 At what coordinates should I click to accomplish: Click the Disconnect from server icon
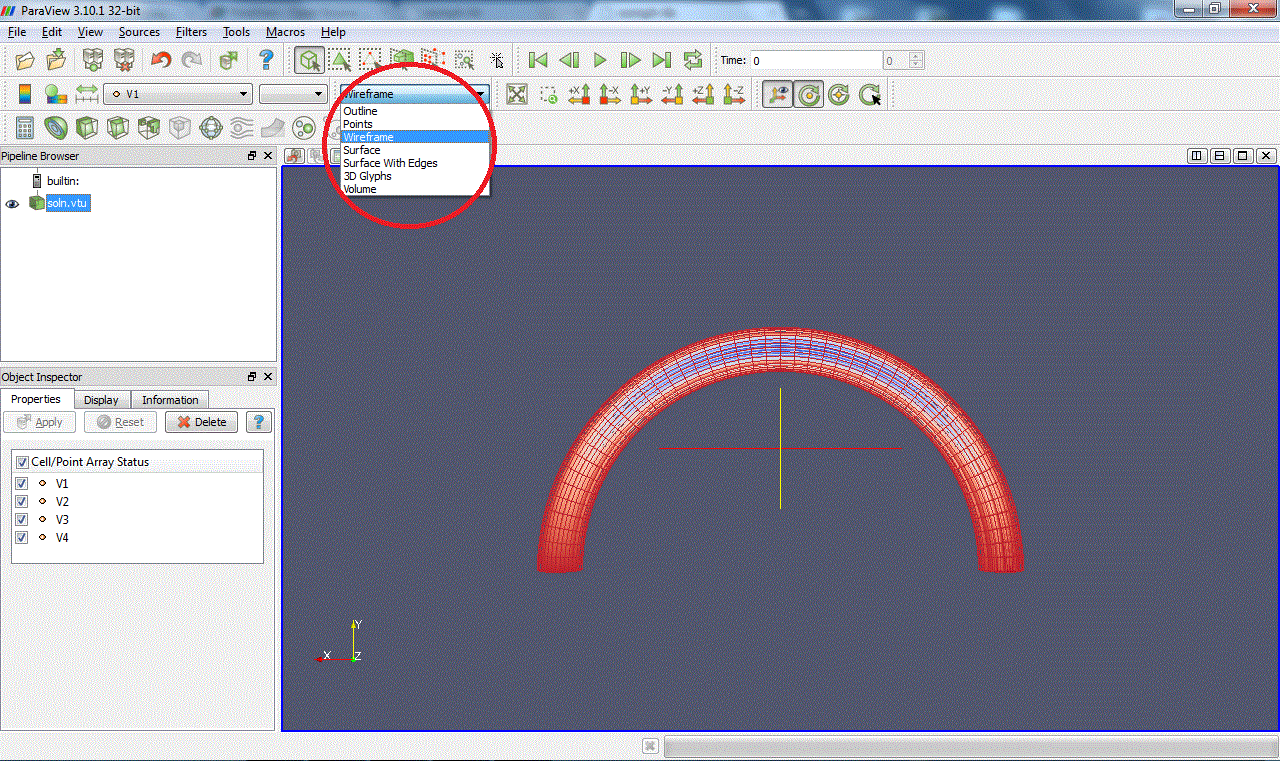click(124, 60)
